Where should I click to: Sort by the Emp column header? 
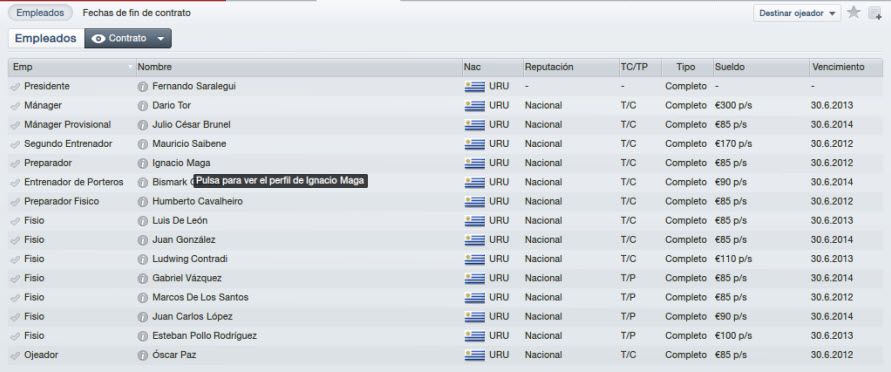(x=72, y=67)
